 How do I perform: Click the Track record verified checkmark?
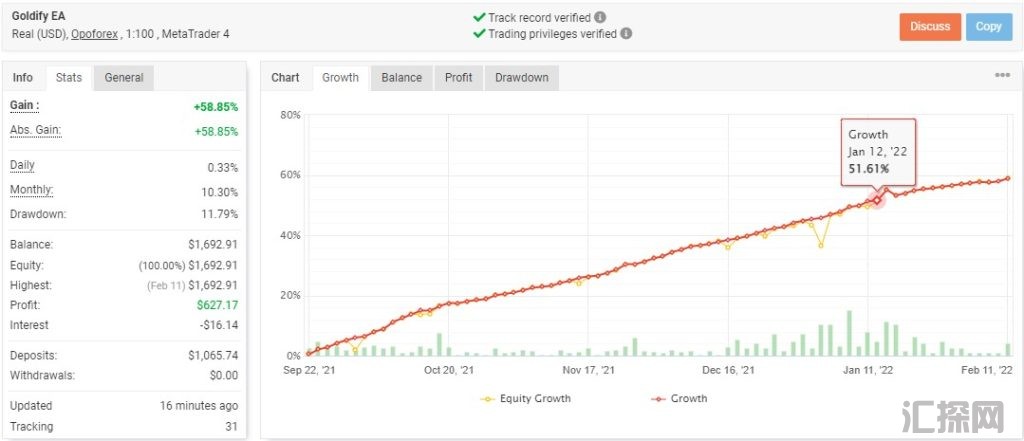pyautogui.click(x=479, y=18)
